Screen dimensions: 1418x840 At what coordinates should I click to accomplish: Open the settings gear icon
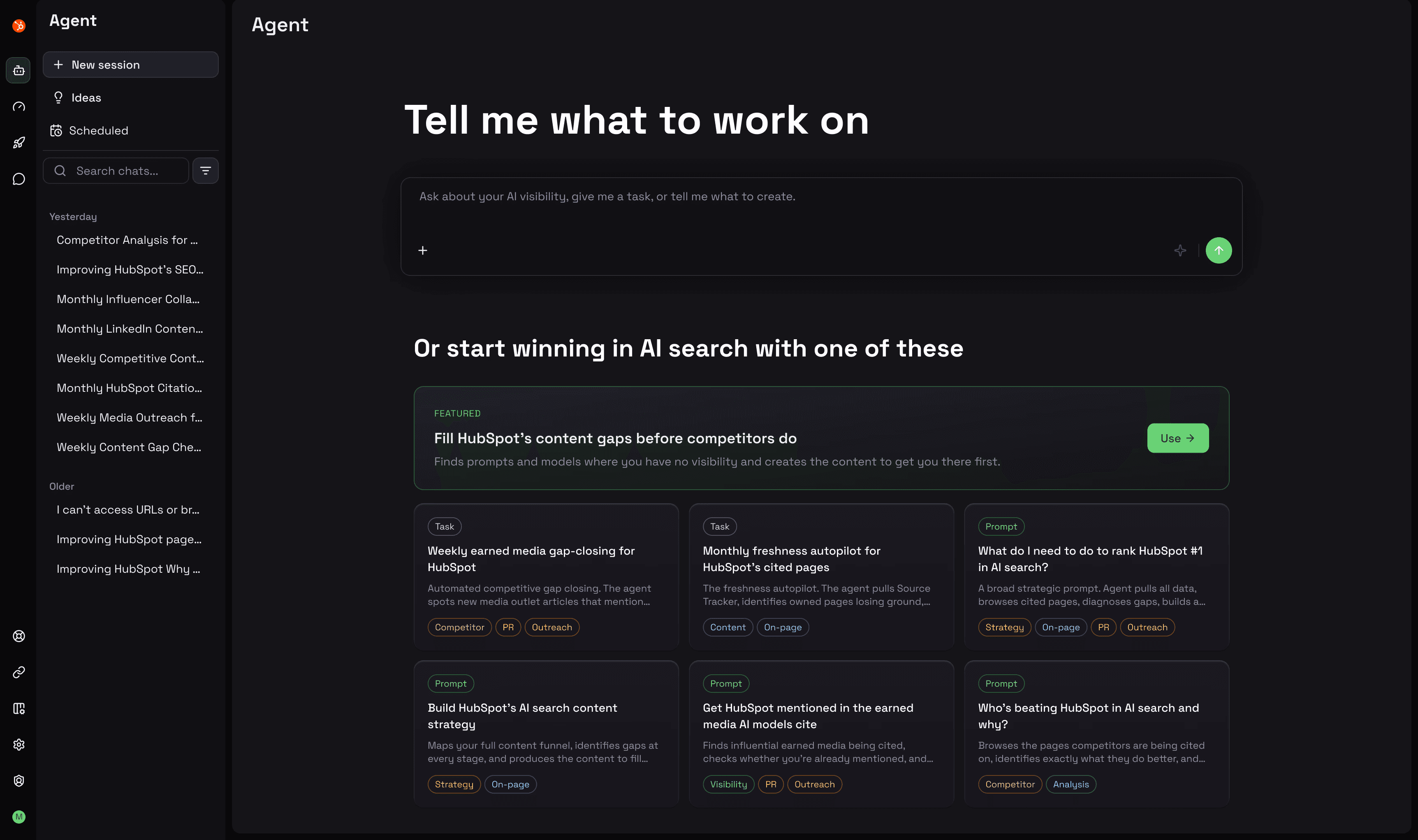(x=19, y=744)
